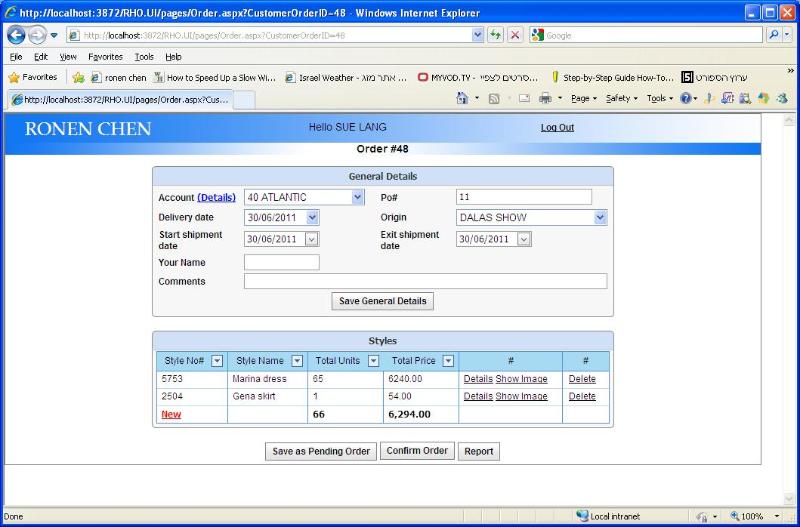
Task: Open the 'ronen chen' favorites bar link
Action: [x=119, y=78]
